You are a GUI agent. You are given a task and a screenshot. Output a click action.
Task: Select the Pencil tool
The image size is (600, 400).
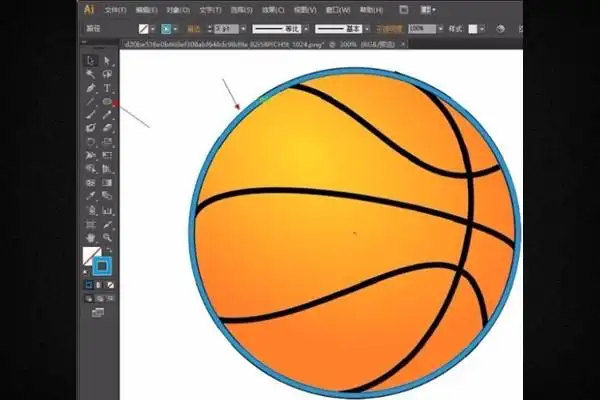pos(107,115)
